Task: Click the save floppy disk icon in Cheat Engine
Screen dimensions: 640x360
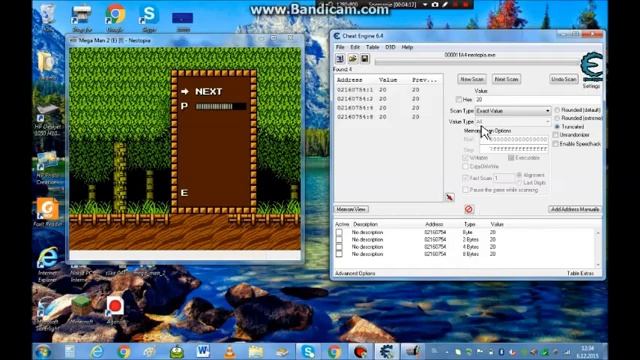Action: point(364,59)
